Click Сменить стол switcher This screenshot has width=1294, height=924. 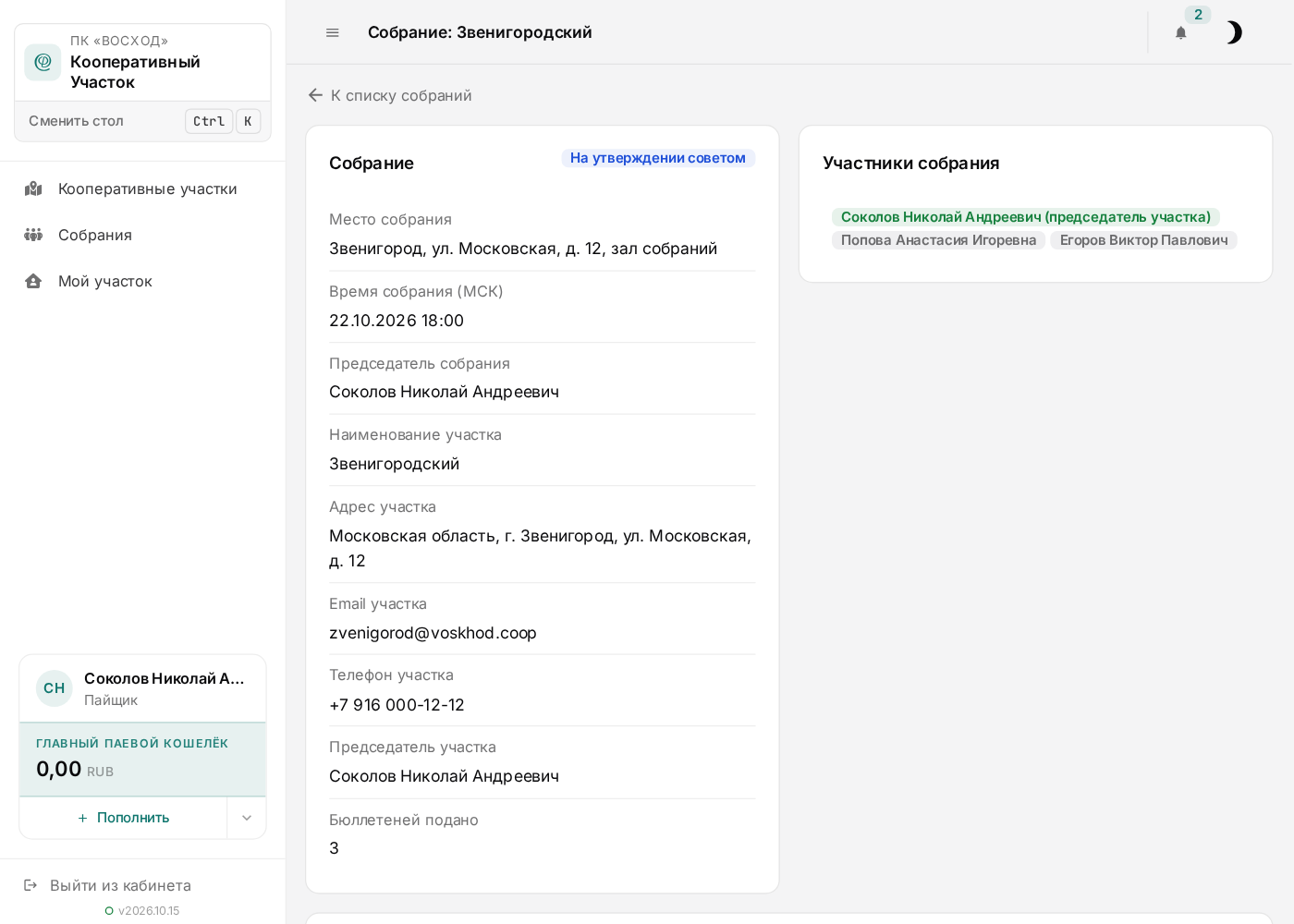[x=143, y=121]
